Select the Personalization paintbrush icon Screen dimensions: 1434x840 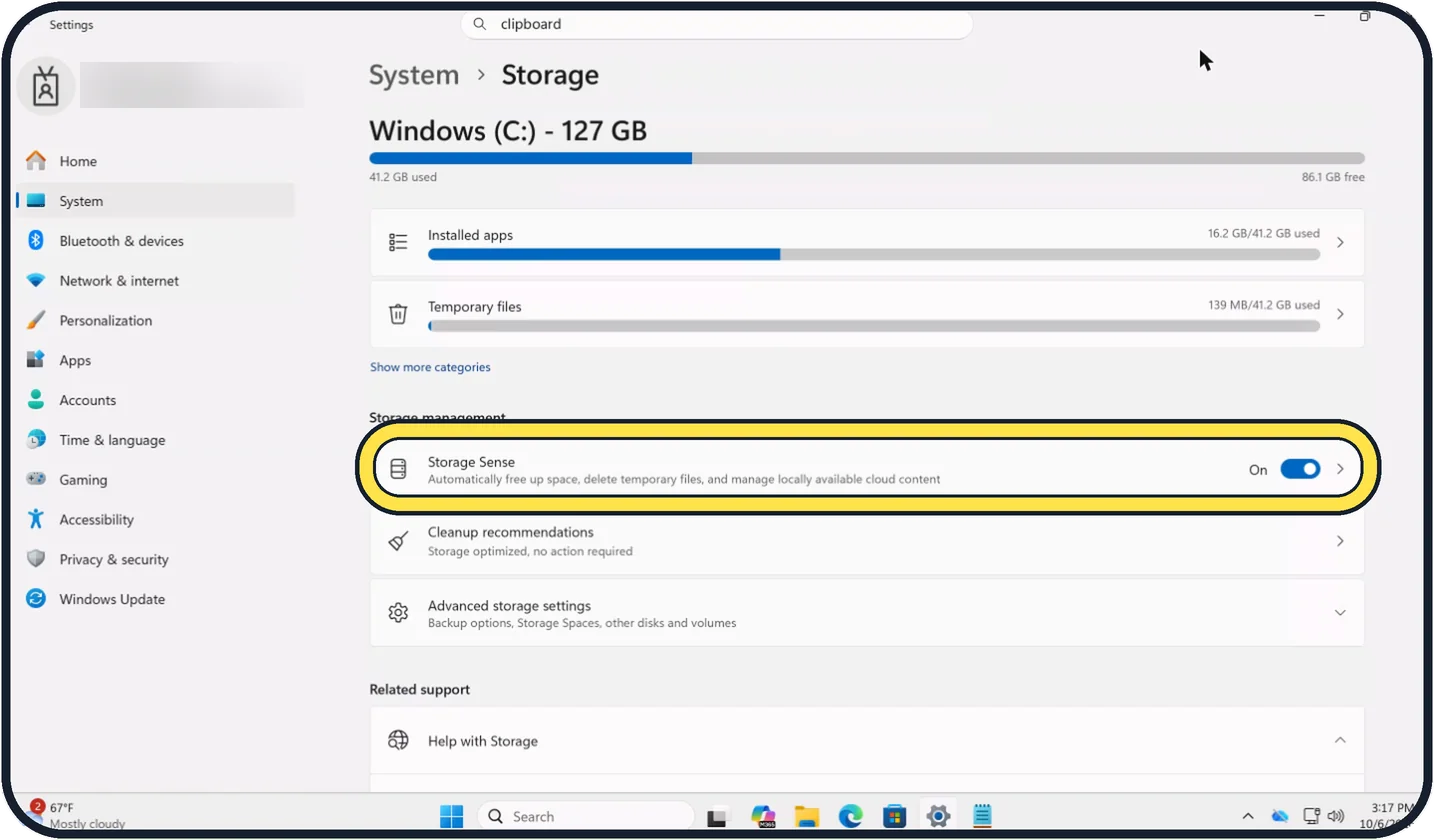tap(36, 321)
